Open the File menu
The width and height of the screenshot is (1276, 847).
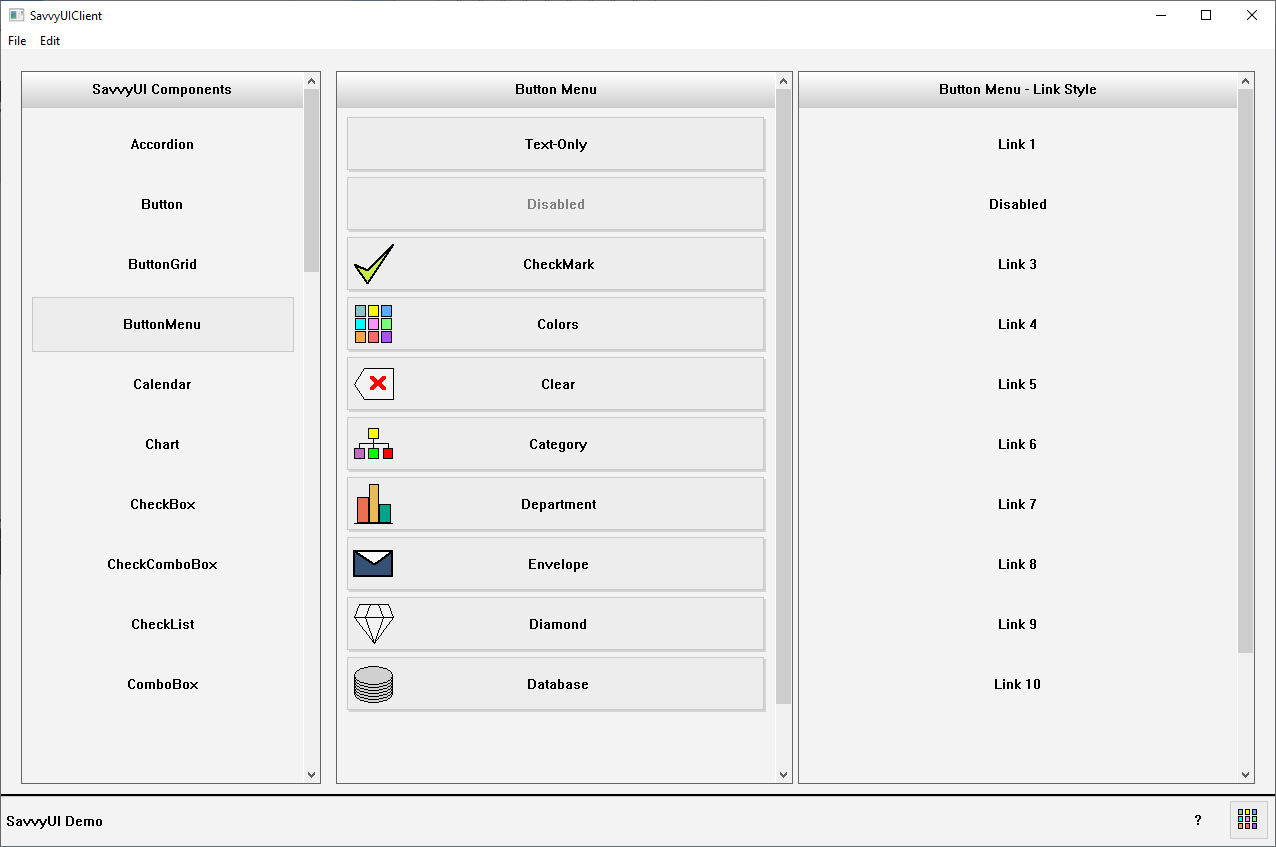[x=17, y=41]
